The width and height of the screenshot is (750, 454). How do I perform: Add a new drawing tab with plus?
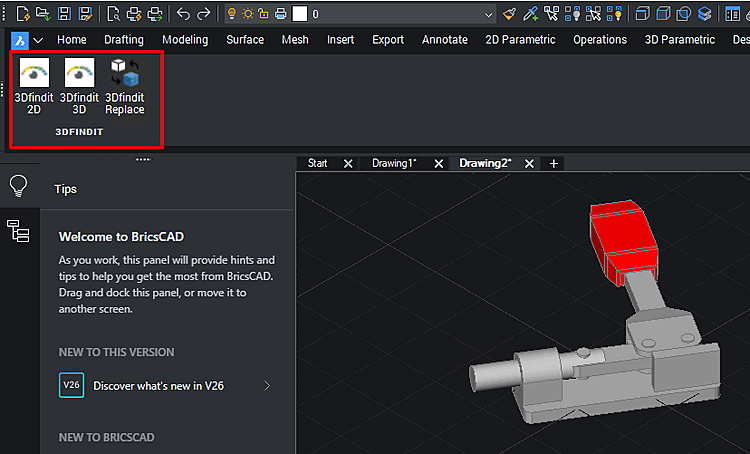pos(553,164)
